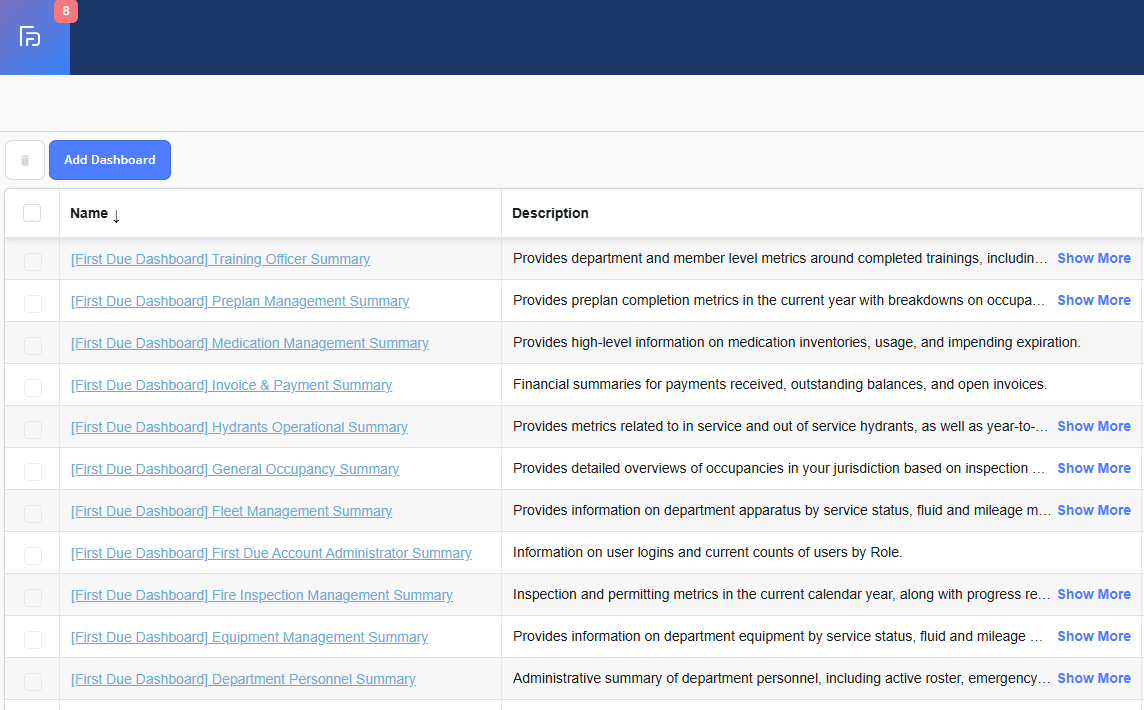
Task: Toggle the select-all checkbox in header
Action: [32, 213]
